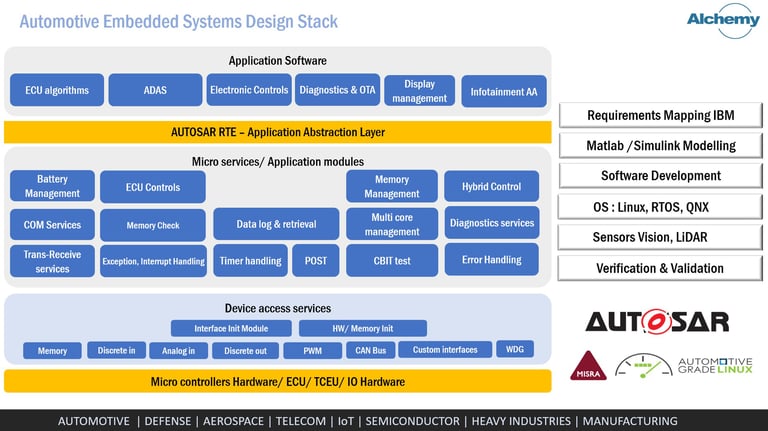
Task: Click the Alchemy logo
Action: pyautogui.click(x=723, y=21)
